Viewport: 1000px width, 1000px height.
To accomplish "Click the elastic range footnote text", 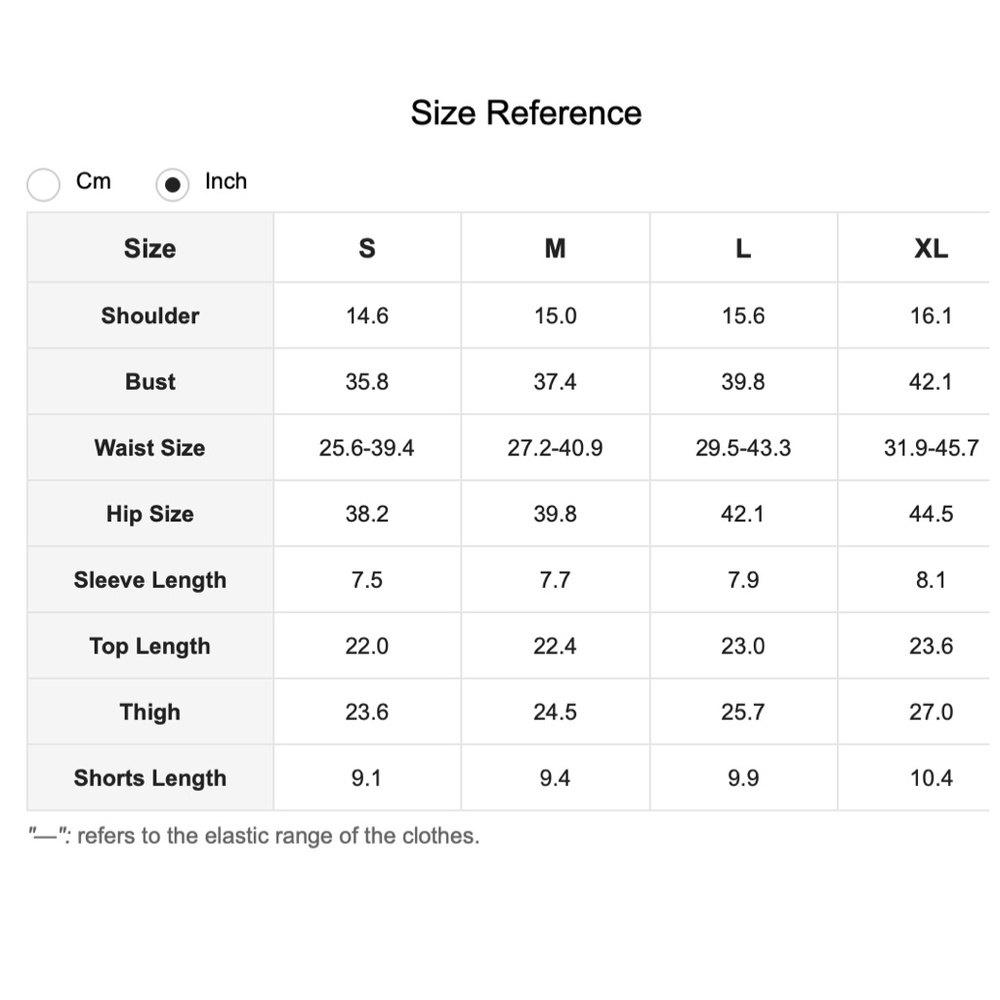I will [x=254, y=836].
